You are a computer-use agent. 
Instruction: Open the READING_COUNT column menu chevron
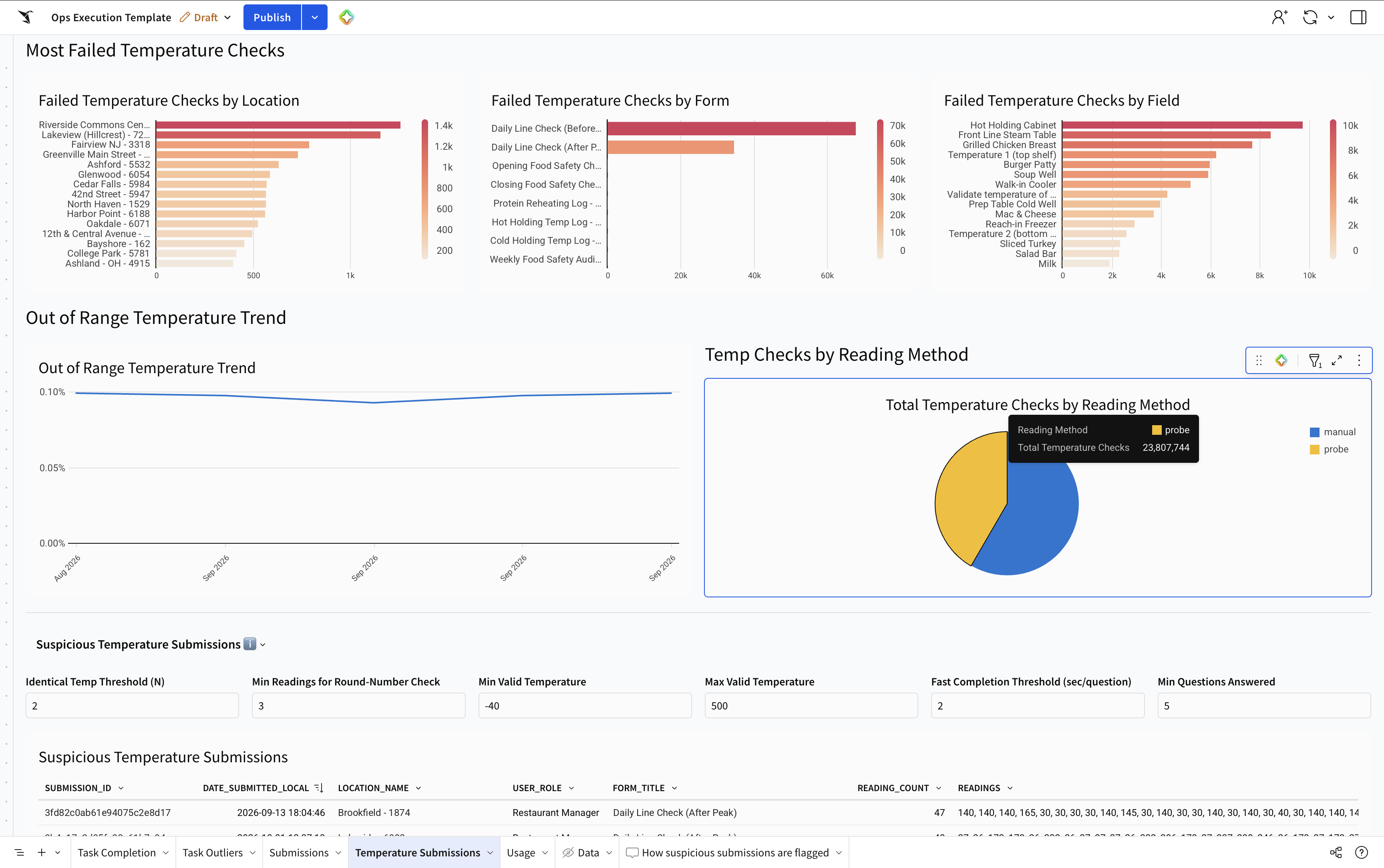[939, 788]
